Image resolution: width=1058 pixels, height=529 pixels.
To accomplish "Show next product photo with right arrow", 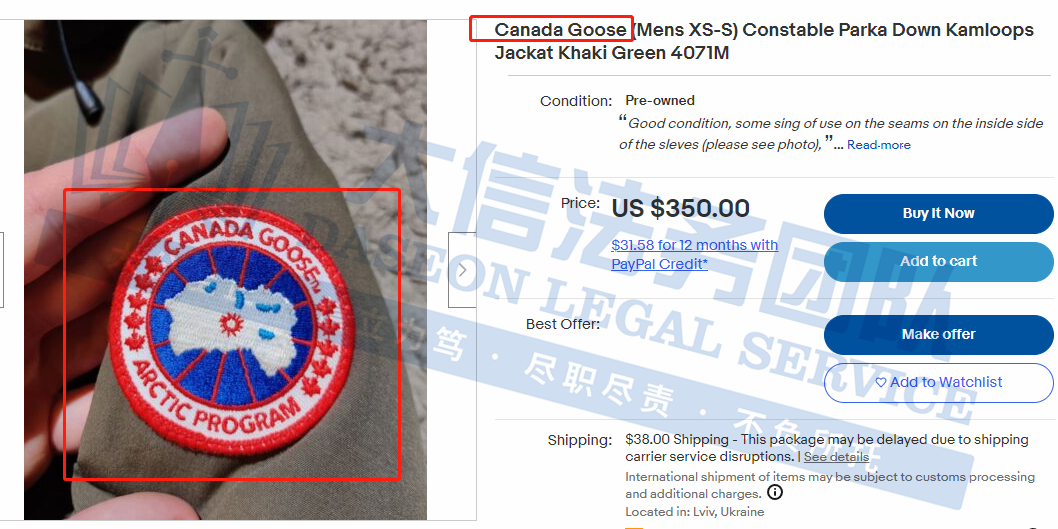I will 462,270.
